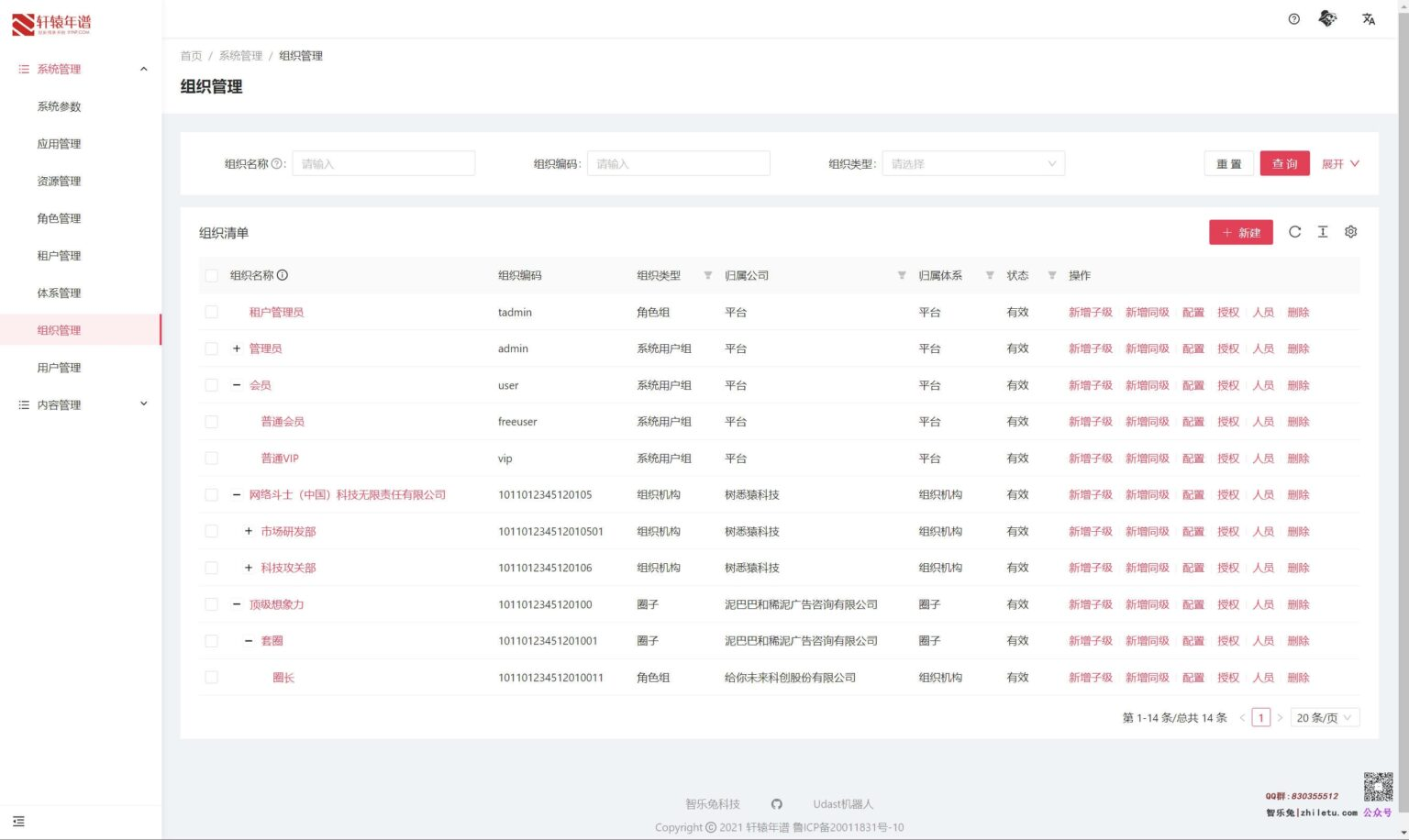Click 人员 for the 管理员 row

click(x=1263, y=348)
